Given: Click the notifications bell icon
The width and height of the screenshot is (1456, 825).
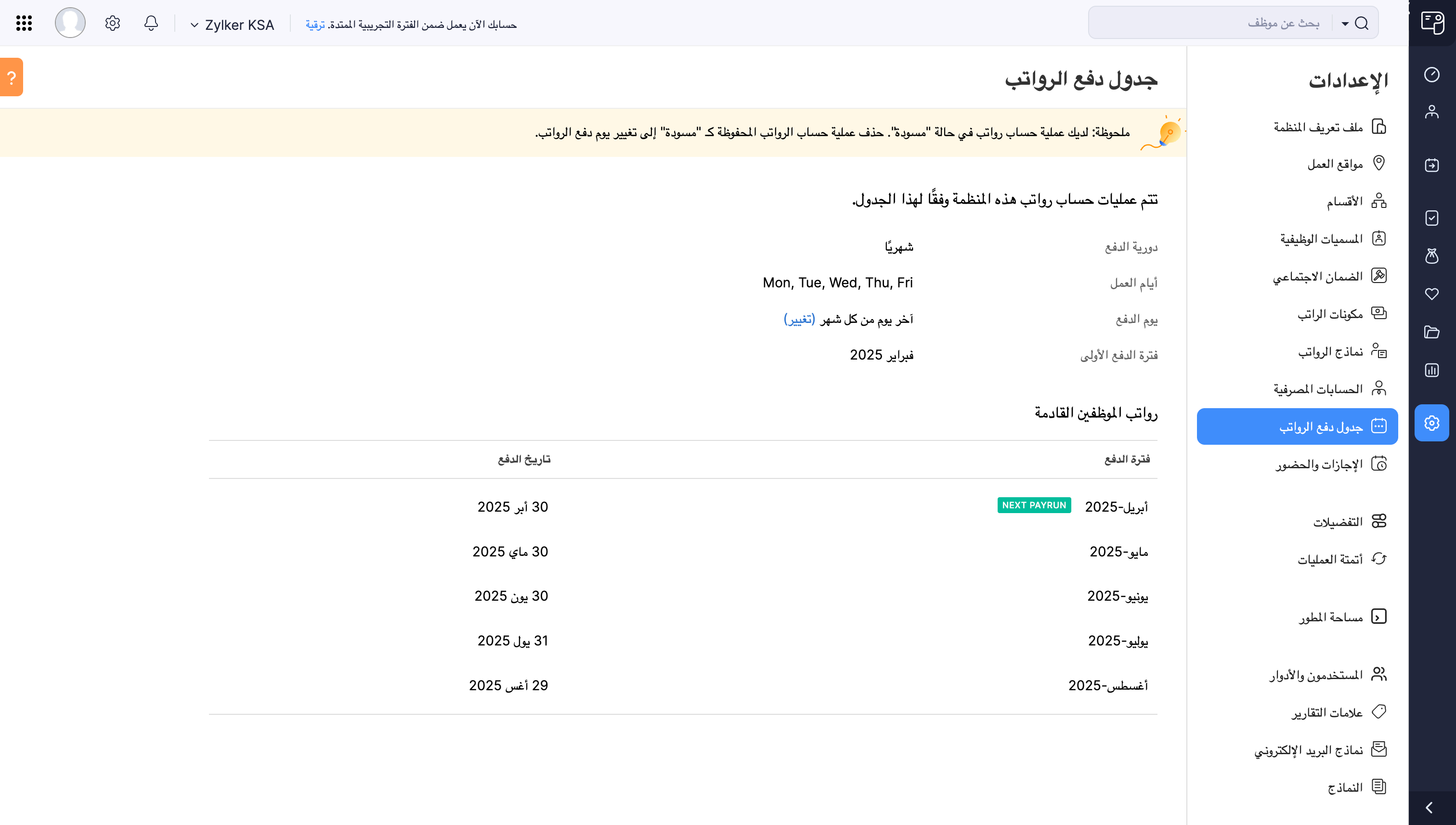Looking at the screenshot, I should click(x=151, y=23).
